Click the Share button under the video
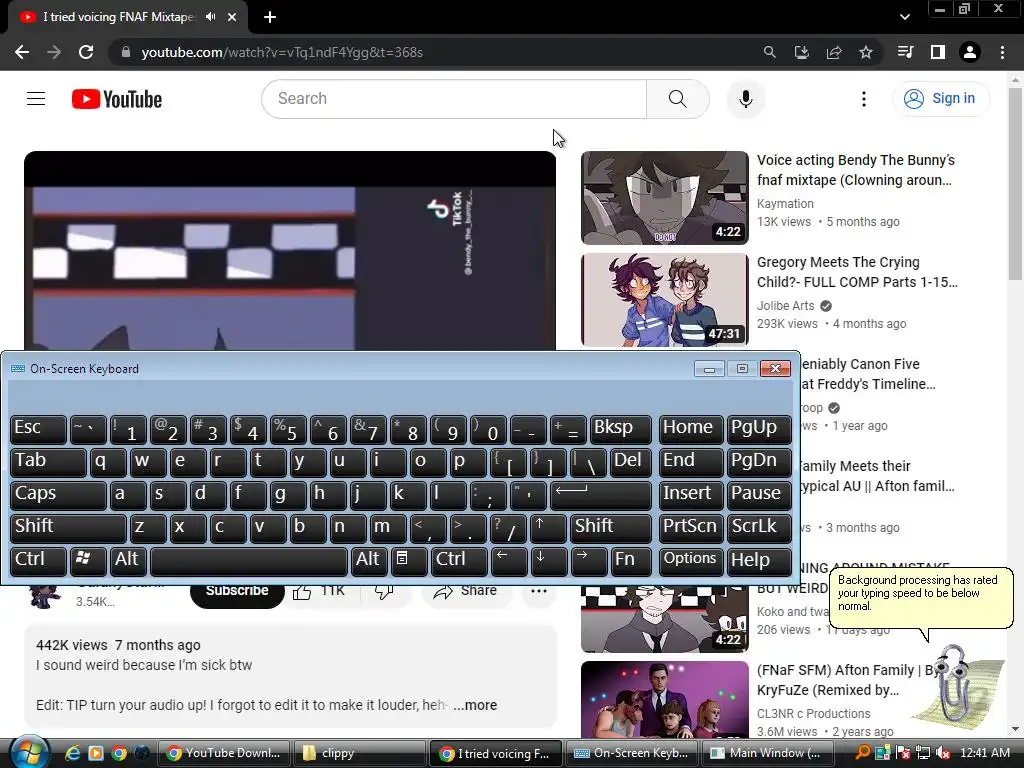This screenshot has height=768, width=1024. [x=465, y=591]
